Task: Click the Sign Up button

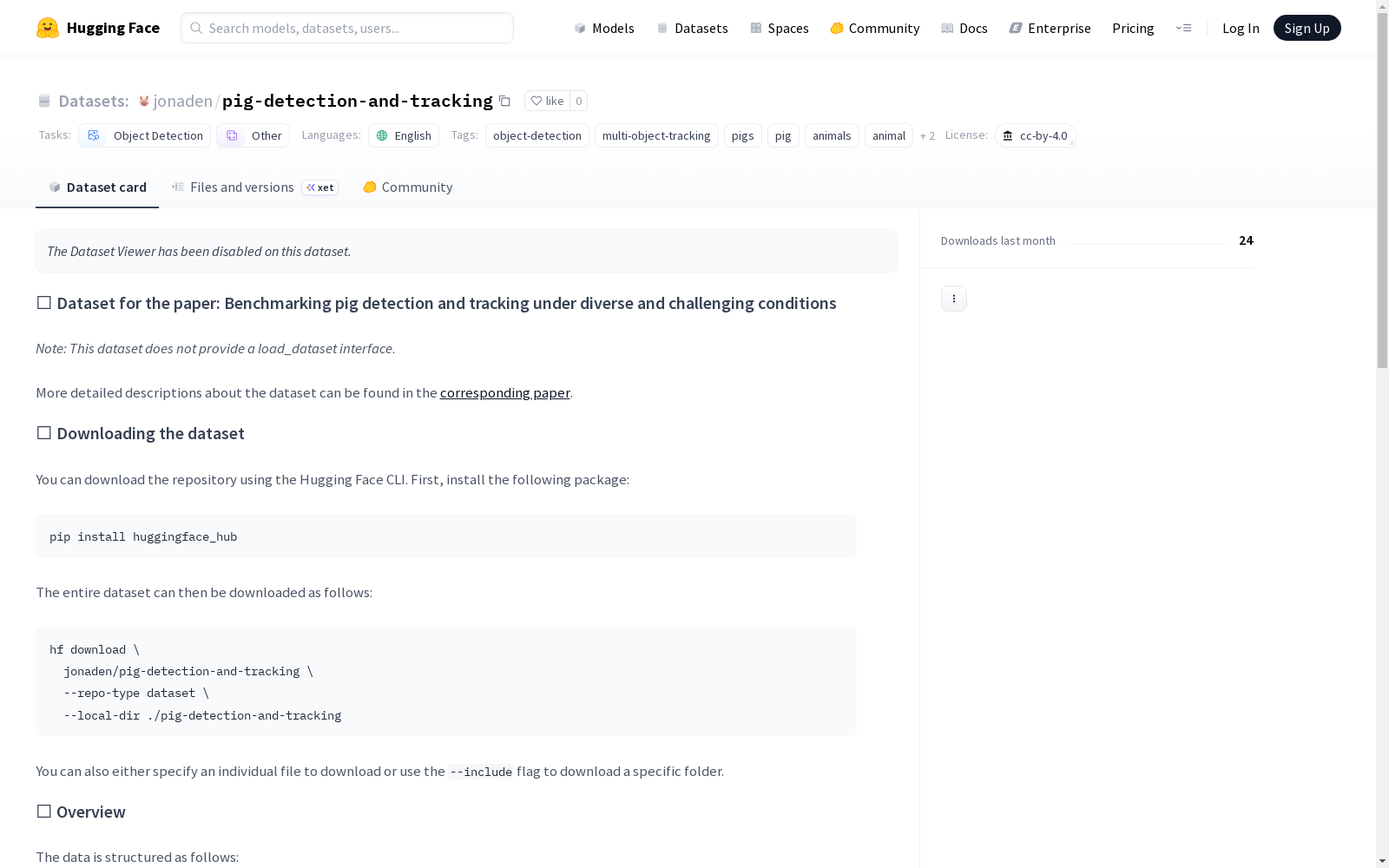Action: pyautogui.click(x=1307, y=28)
